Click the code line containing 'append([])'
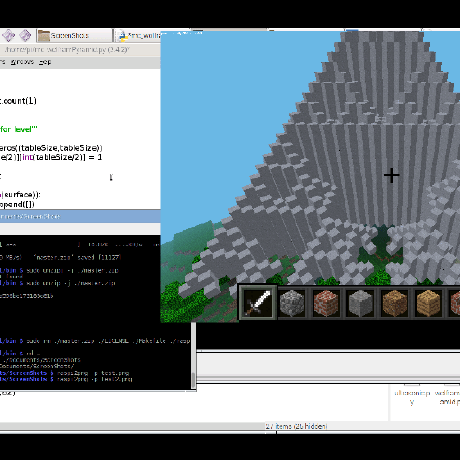This screenshot has height=460, width=460. pyautogui.click(x=17, y=204)
